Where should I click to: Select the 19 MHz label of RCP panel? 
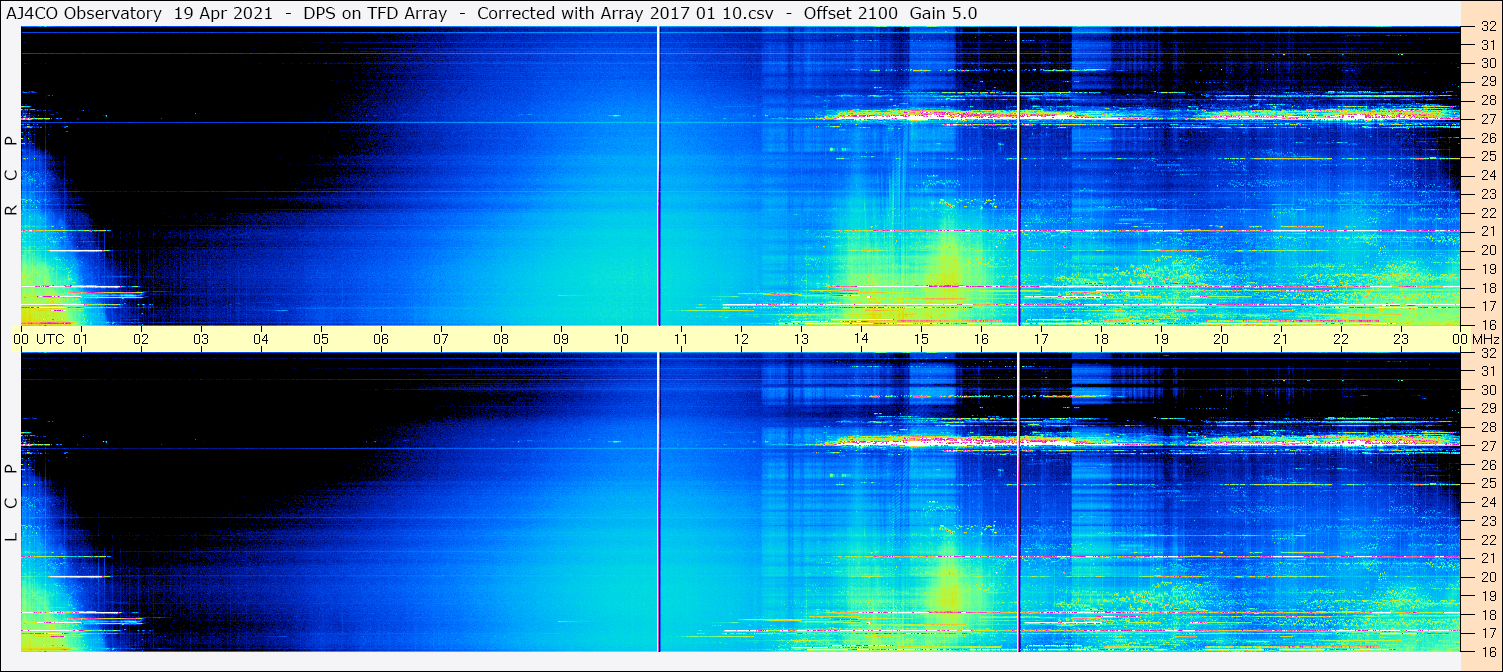pos(1487,269)
